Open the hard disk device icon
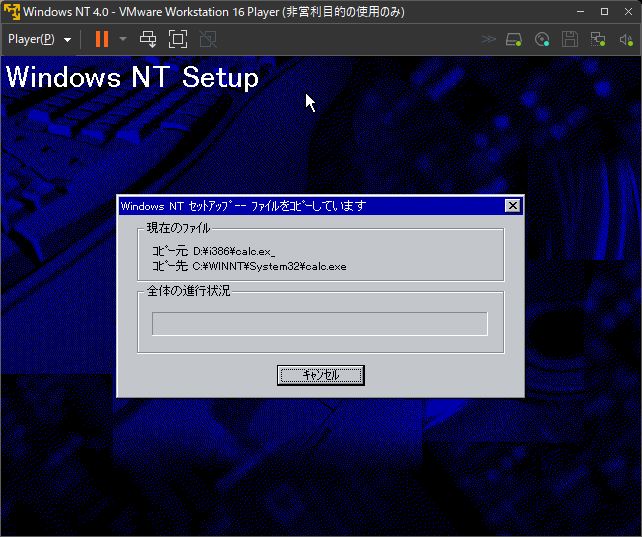Screen dimensions: 642x537 point(514,39)
